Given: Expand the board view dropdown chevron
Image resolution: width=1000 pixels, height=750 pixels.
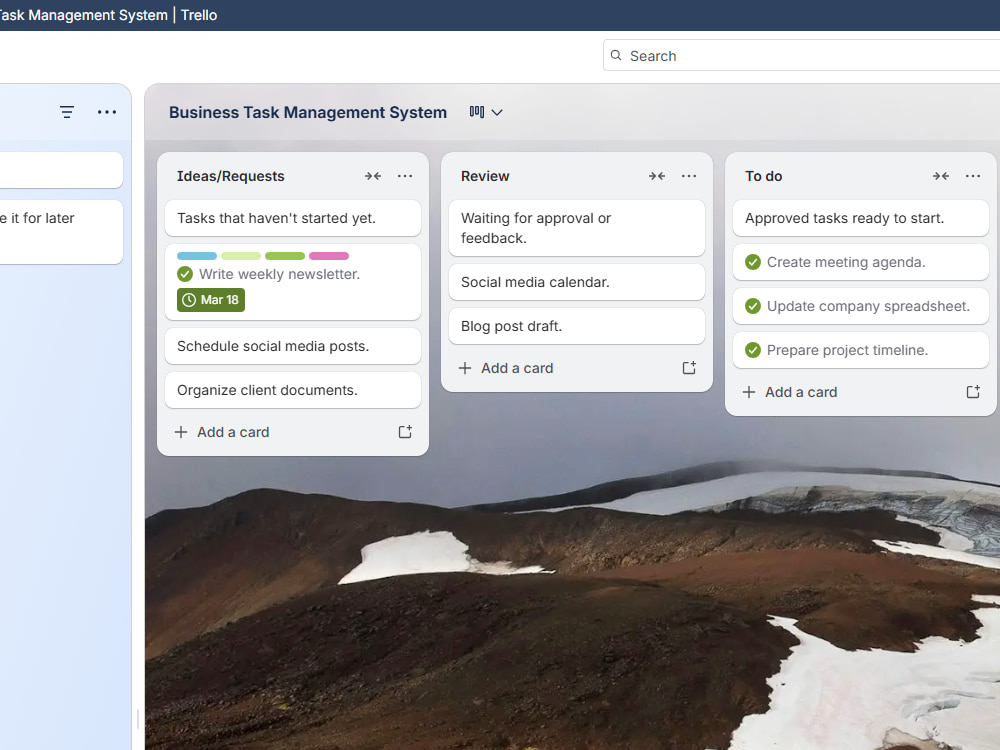Looking at the screenshot, I should (497, 112).
